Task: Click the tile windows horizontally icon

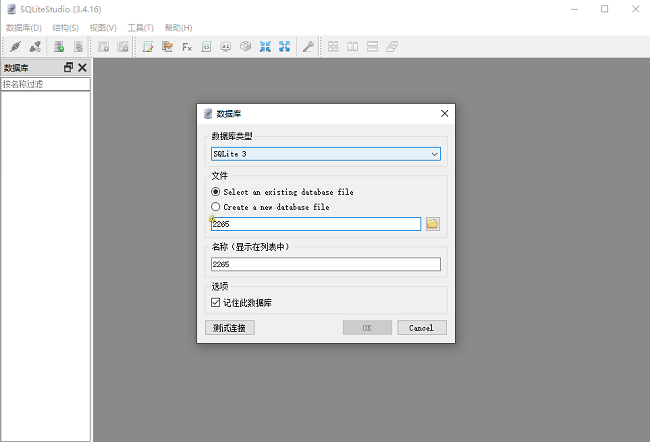Action: [x=352, y=46]
